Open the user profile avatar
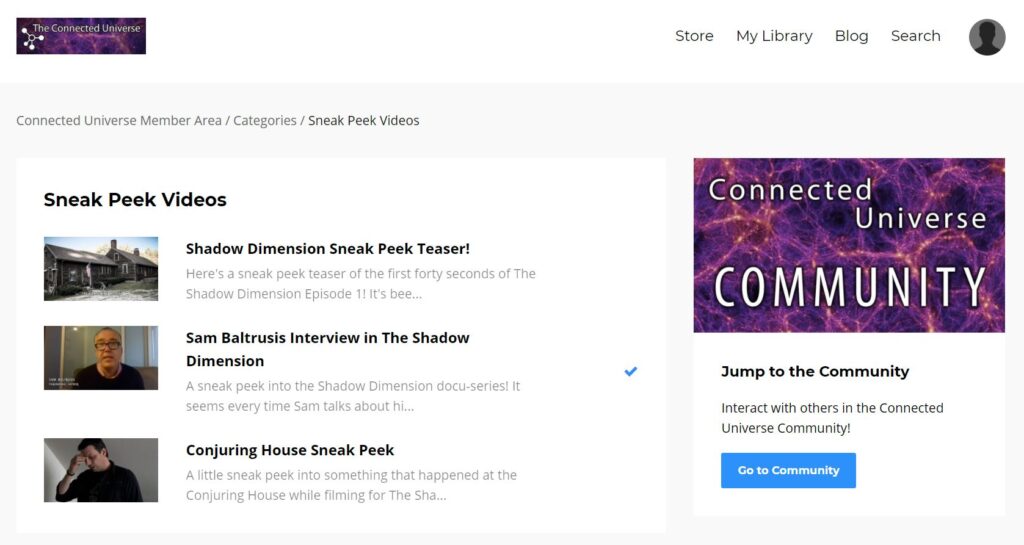 (987, 37)
